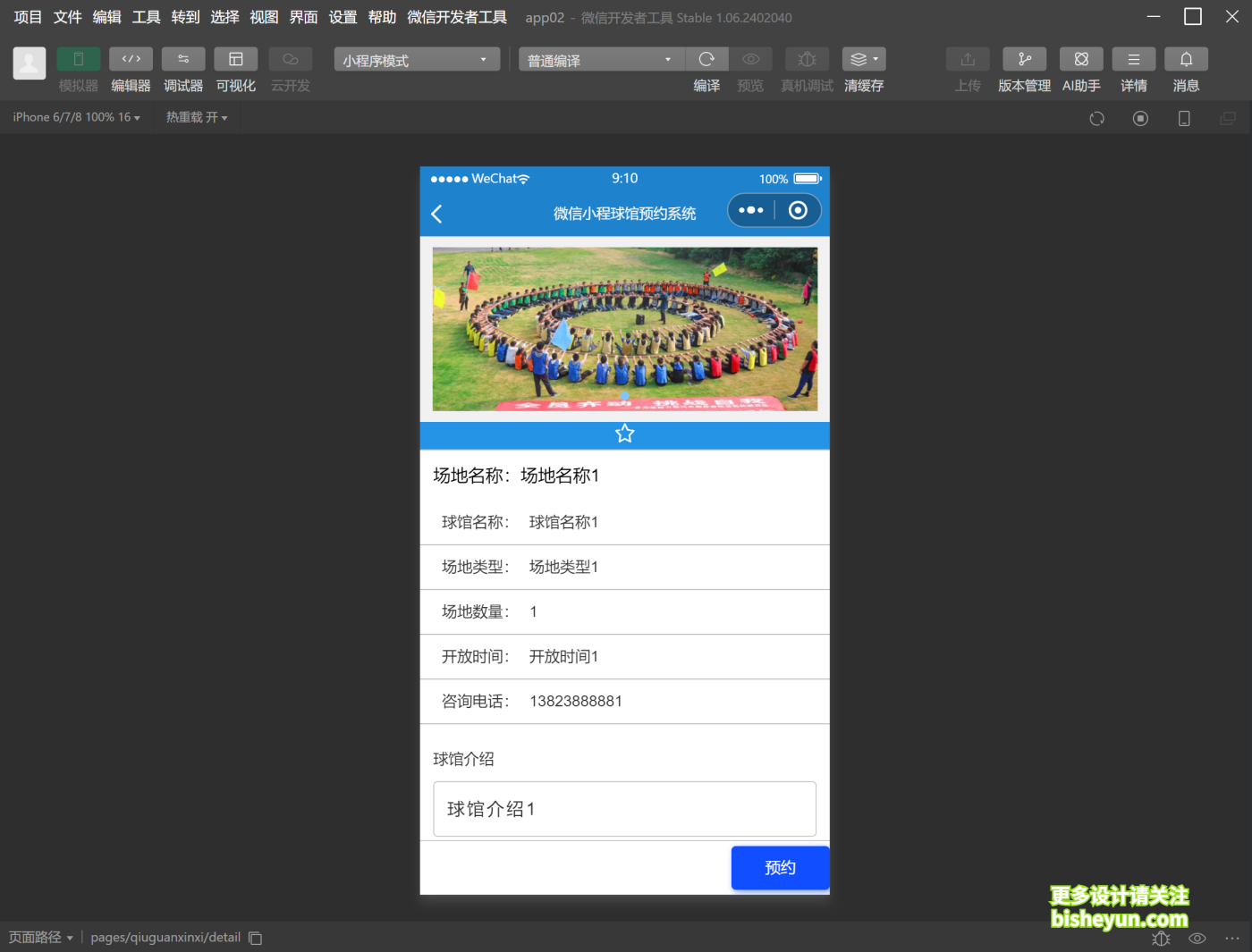Screen dimensions: 1252x952
Task: Click the refresh icon in simulator bar
Action: click(x=1096, y=117)
